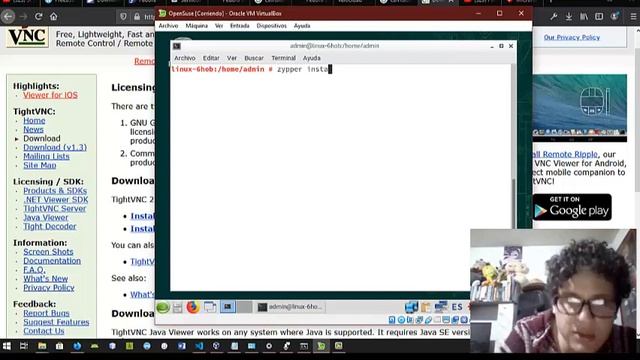Open the Report Bugs link
This screenshot has width=640, height=360.
pos(46,313)
